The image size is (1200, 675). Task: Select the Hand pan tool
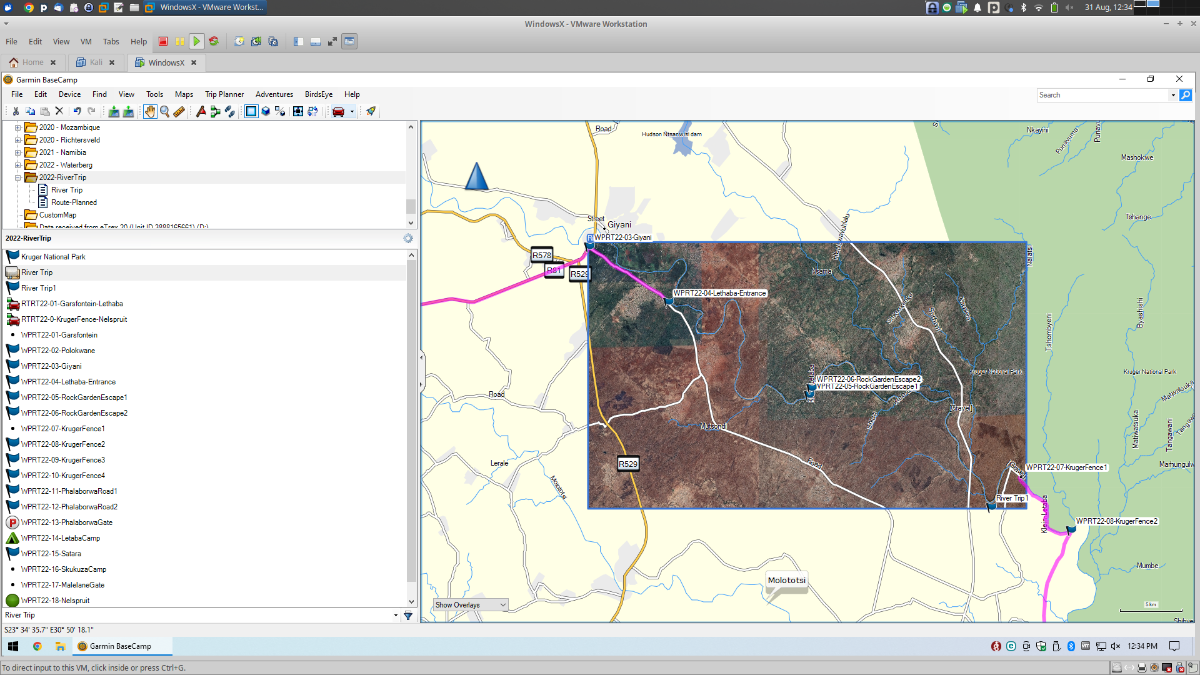(x=150, y=111)
